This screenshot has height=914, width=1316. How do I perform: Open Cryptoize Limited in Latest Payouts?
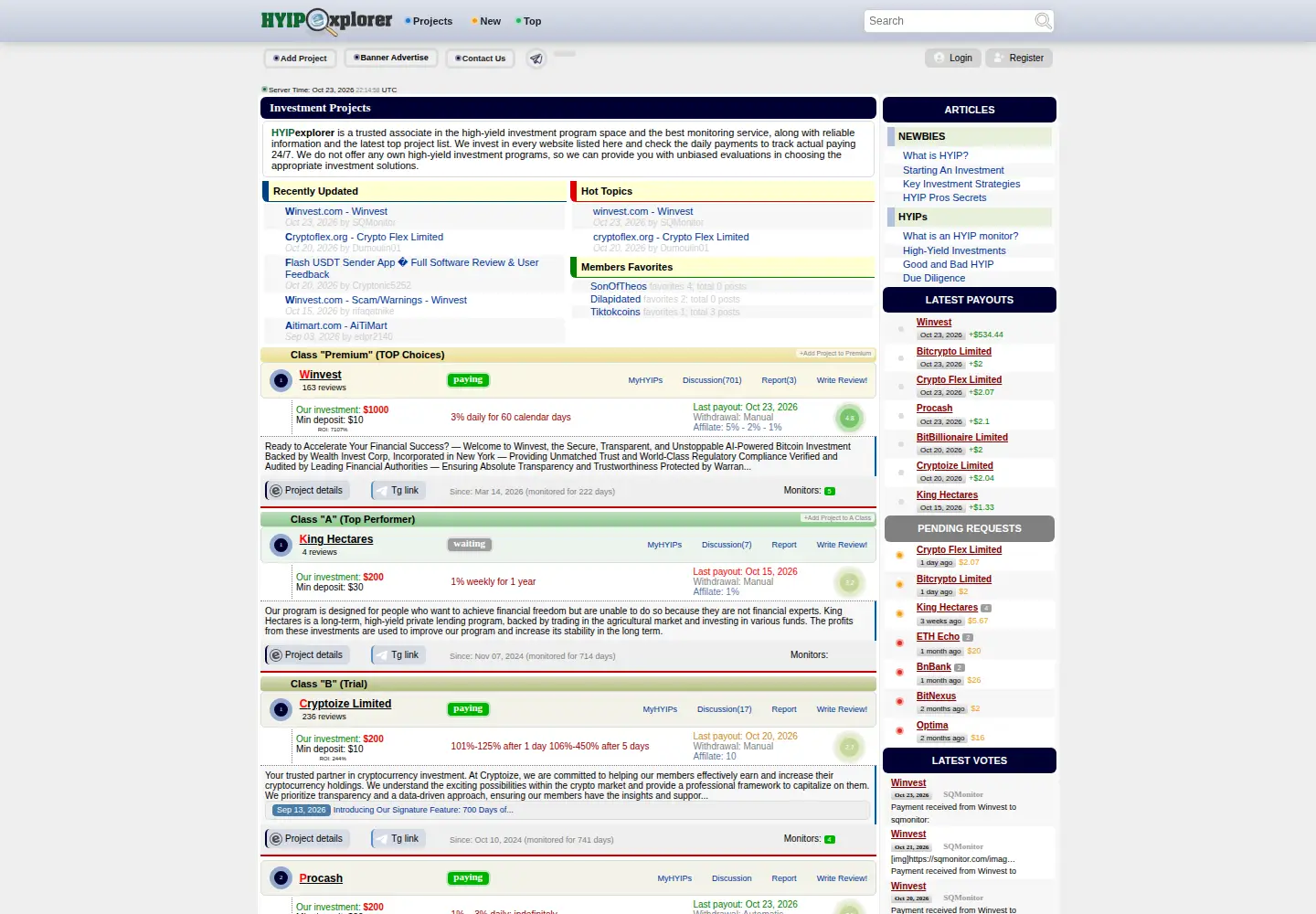pyautogui.click(x=955, y=466)
